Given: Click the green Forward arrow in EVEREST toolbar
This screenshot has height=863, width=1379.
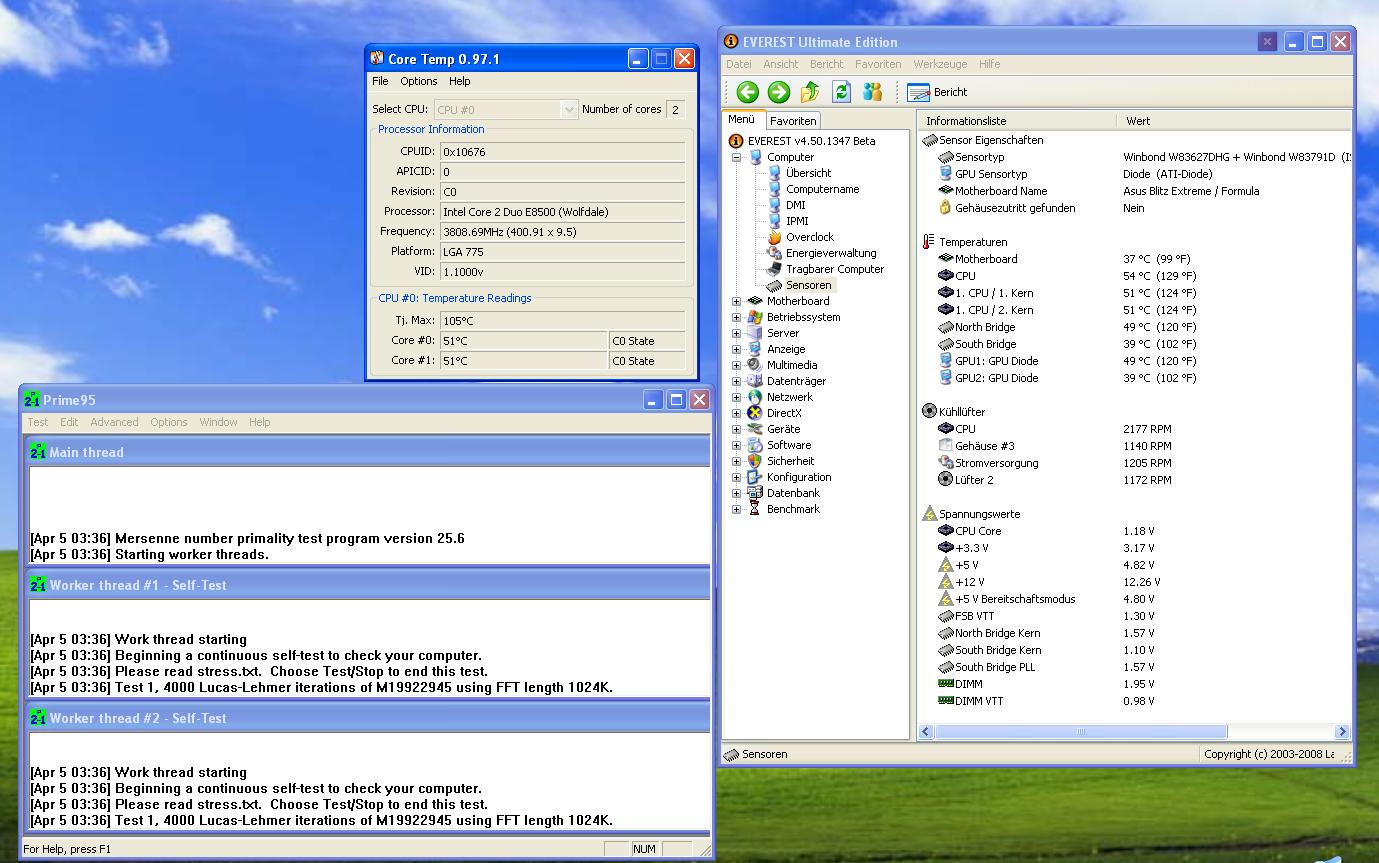Looking at the screenshot, I should pos(778,92).
